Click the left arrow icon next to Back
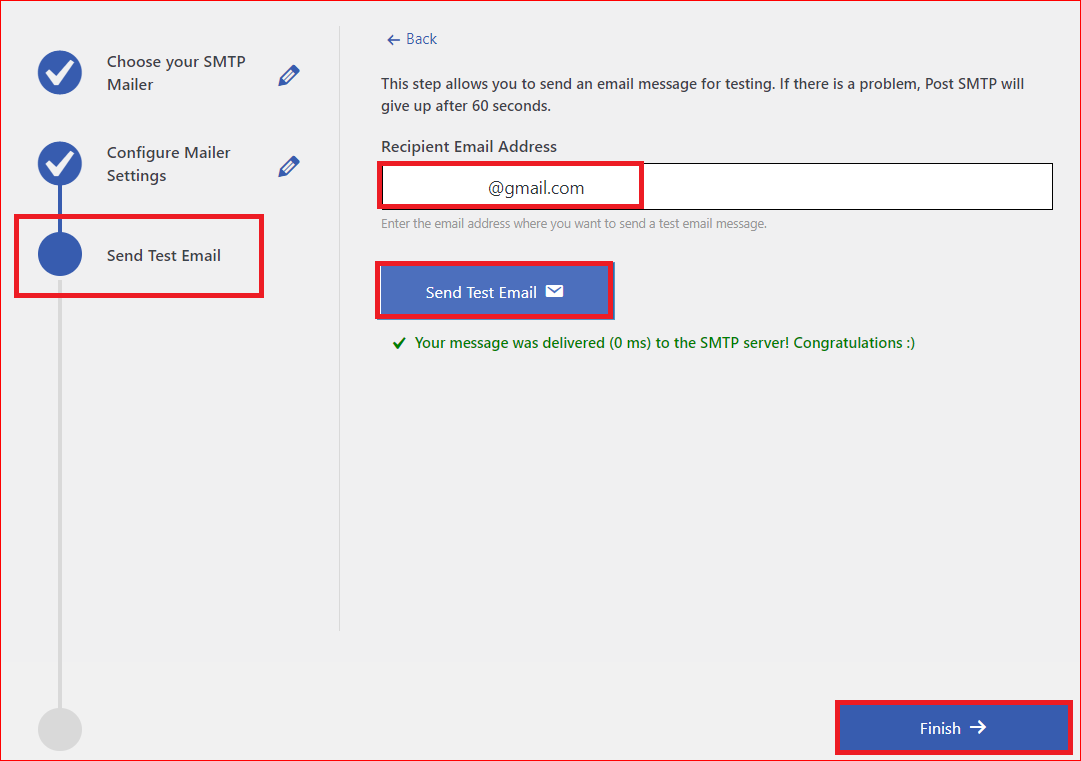This screenshot has height=761, width=1081. point(393,39)
